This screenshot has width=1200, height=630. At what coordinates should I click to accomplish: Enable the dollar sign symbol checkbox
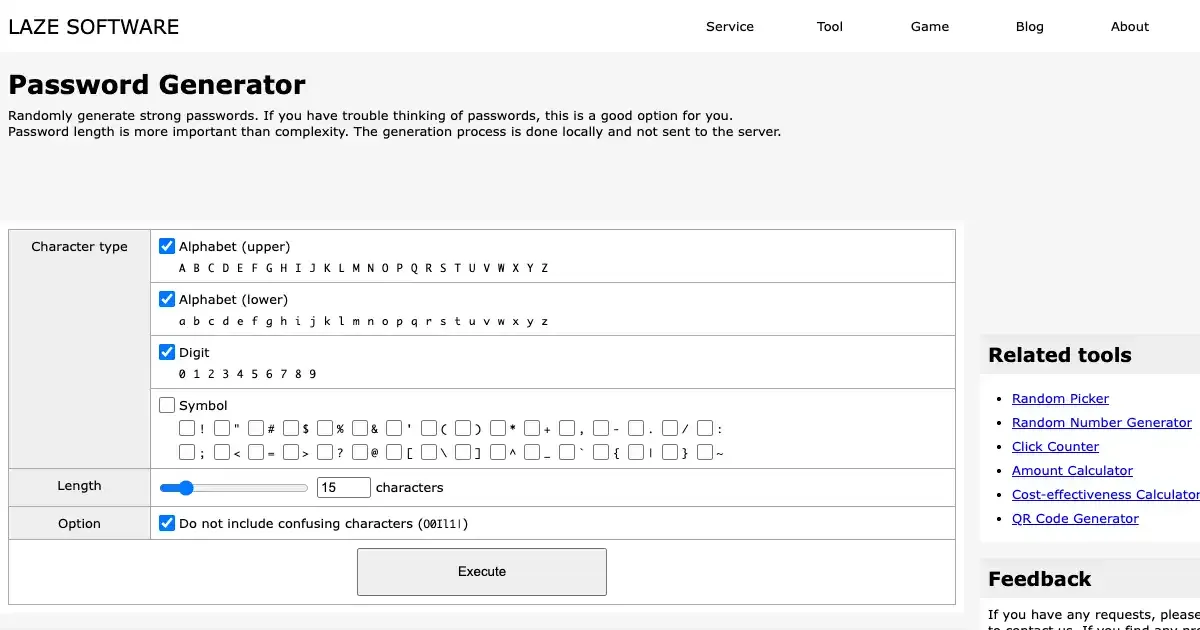pos(291,428)
